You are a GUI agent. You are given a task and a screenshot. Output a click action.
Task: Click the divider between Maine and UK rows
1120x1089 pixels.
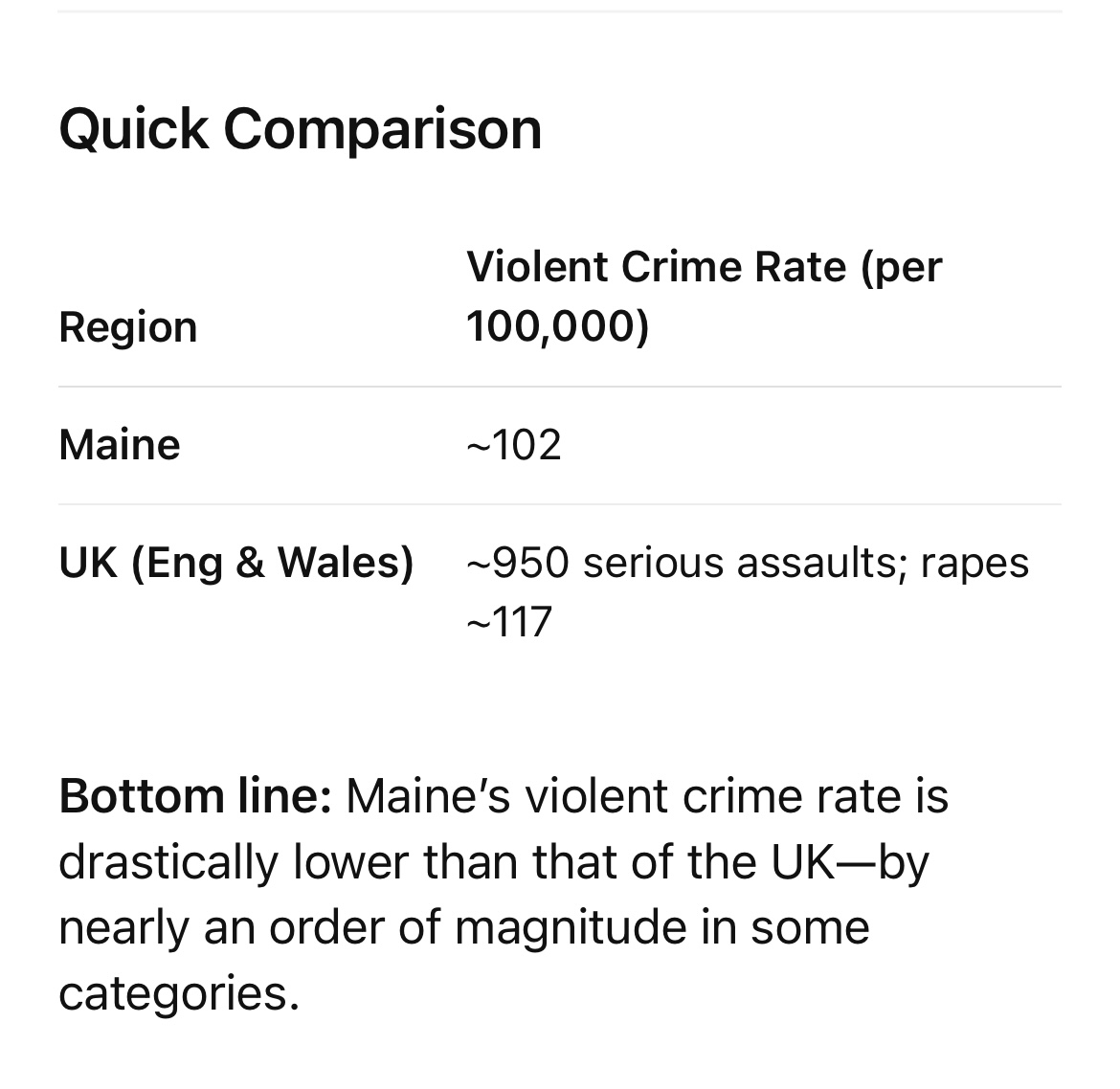(559, 503)
